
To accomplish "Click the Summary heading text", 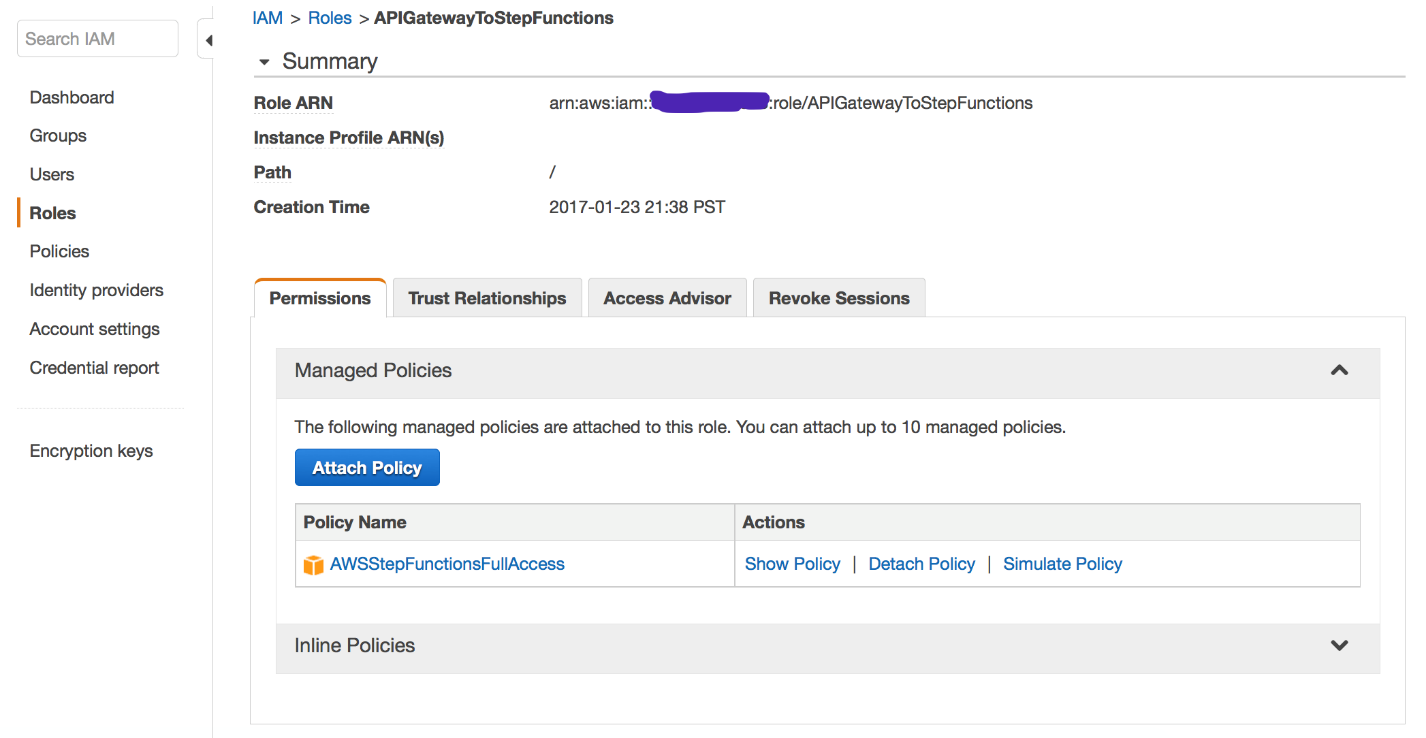I will pyautogui.click(x=330, y=61).
